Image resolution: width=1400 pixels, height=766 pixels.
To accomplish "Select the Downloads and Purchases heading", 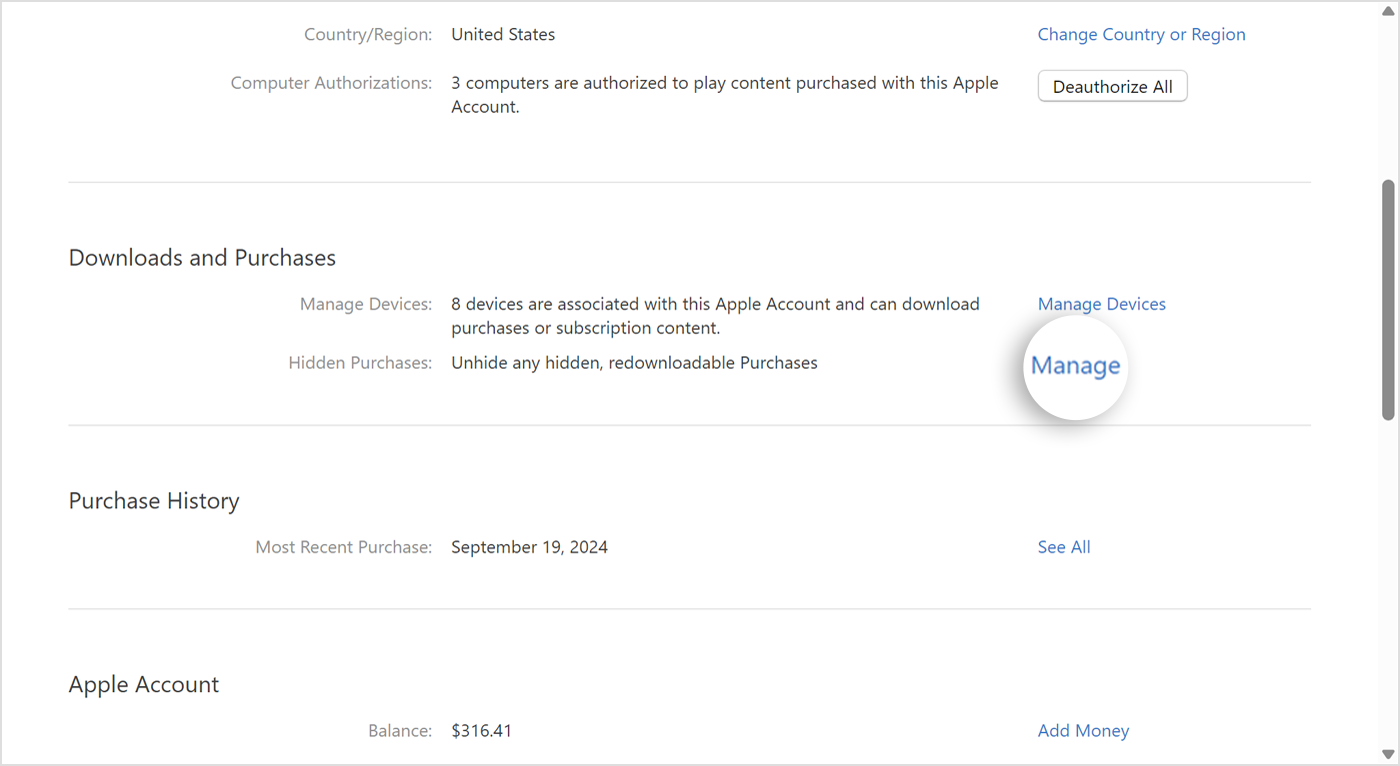I will point(201,257).
